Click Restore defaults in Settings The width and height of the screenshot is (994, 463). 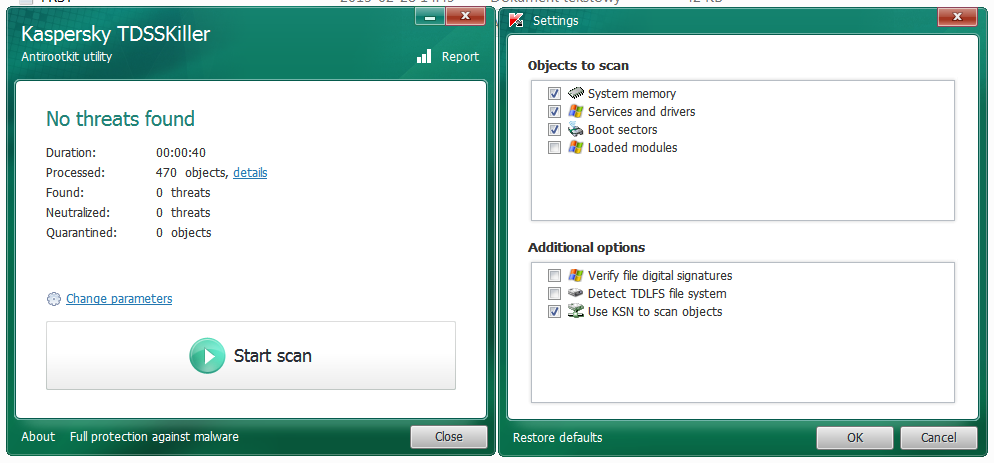click(x=558, y=438)
